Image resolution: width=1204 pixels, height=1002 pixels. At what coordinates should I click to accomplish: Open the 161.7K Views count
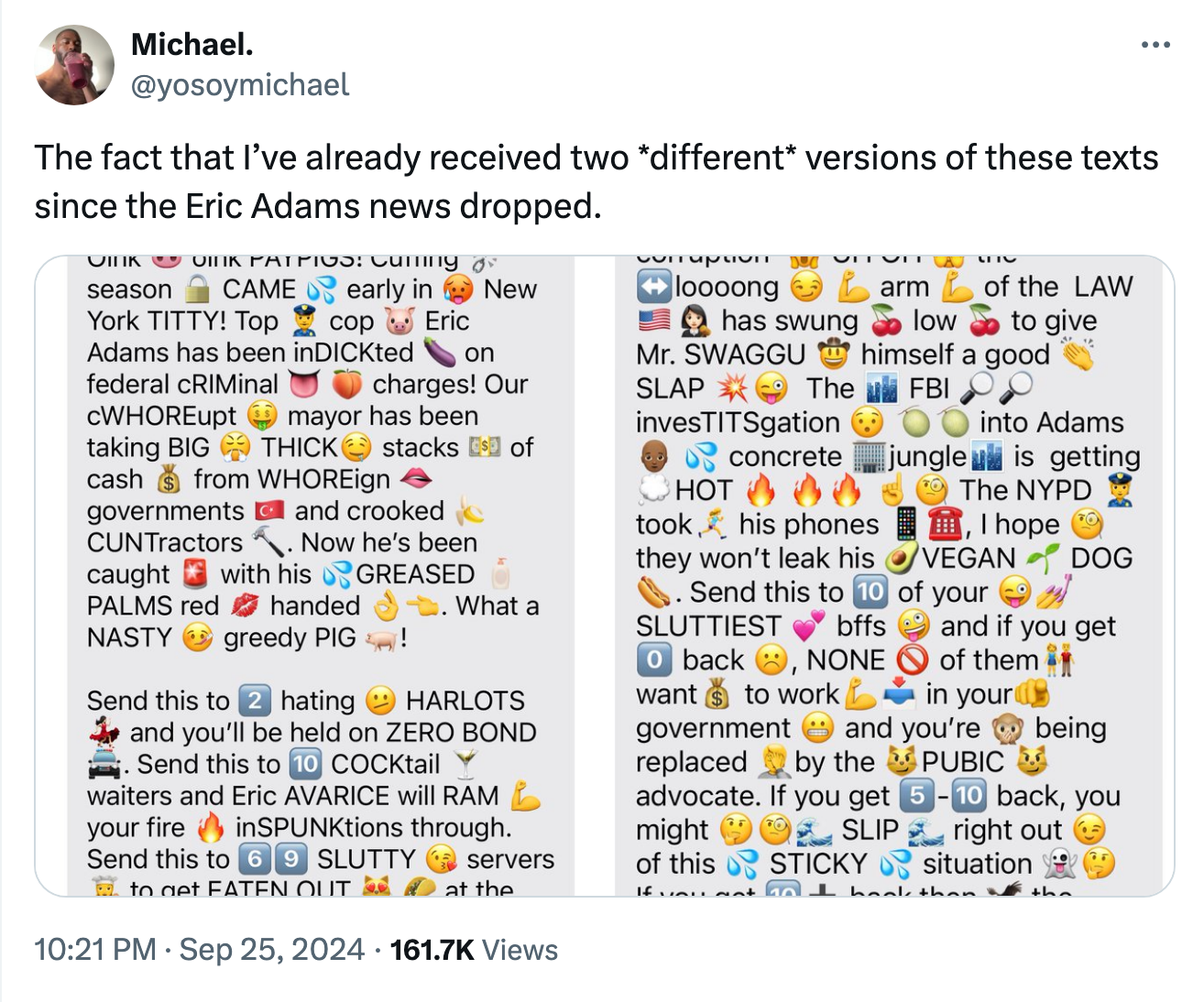473,950
